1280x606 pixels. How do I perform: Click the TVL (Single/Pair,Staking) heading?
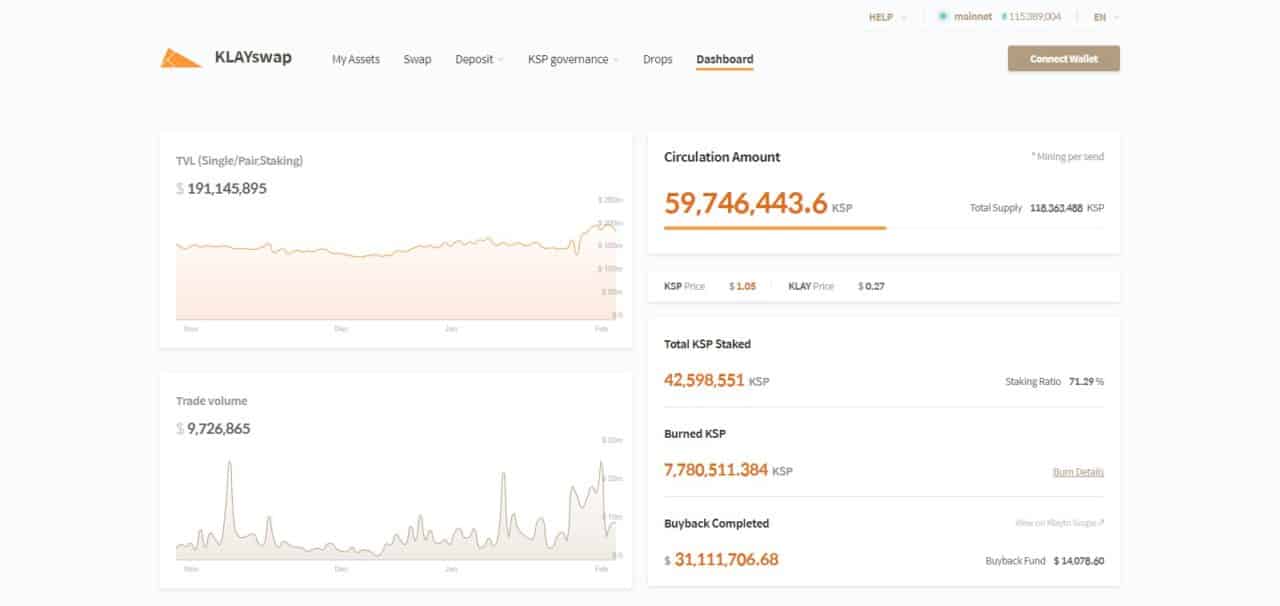pos(239,160)
